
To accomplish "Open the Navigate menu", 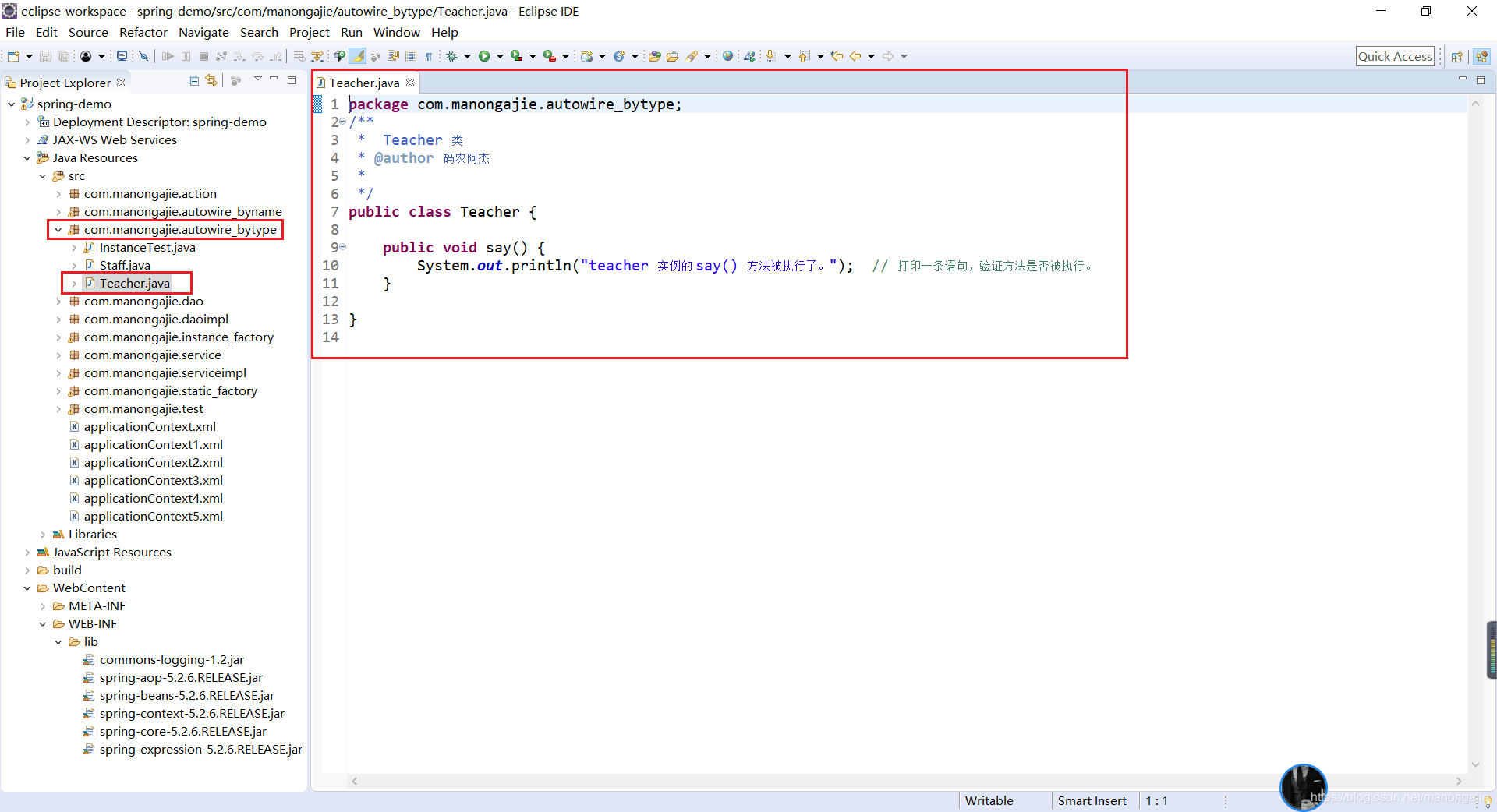I will (x=203, y=33).
